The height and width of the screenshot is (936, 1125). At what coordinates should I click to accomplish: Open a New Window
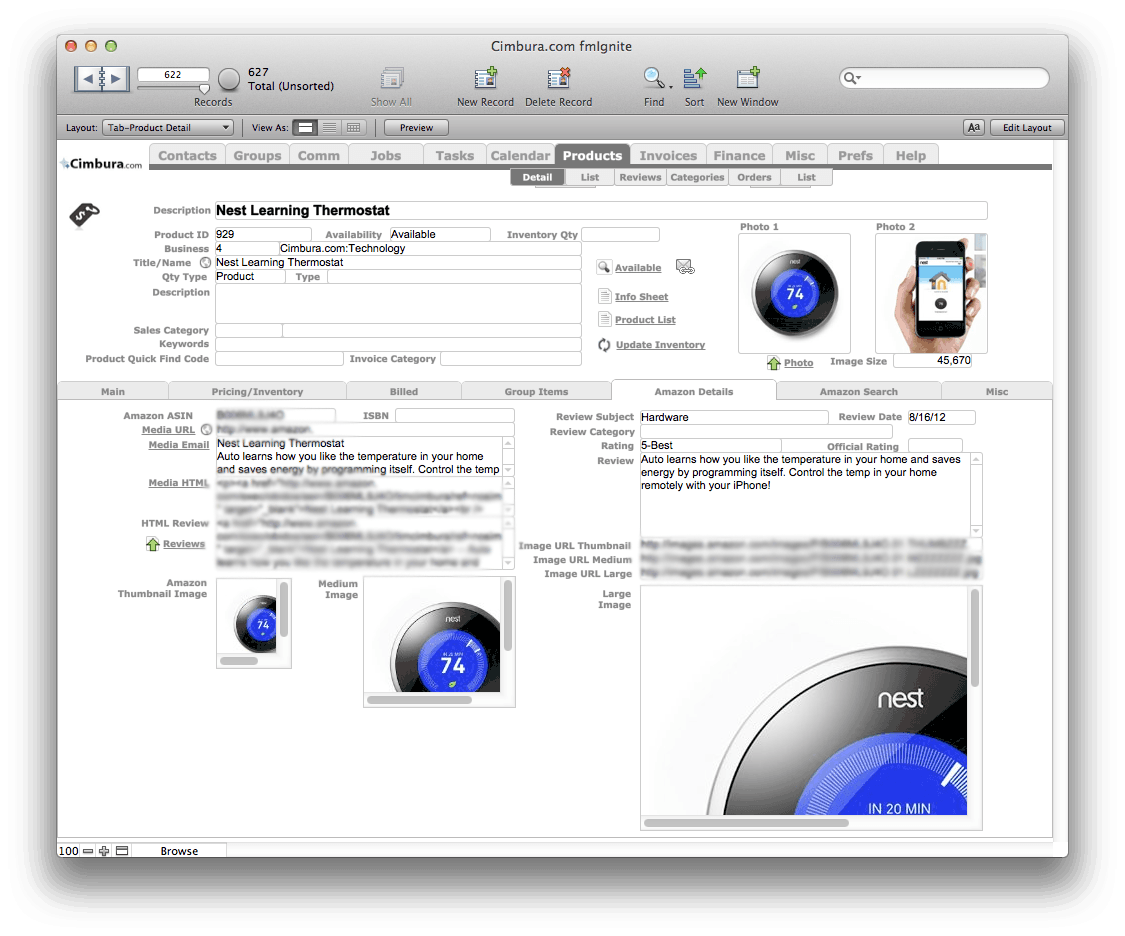[x=748, y=77]
